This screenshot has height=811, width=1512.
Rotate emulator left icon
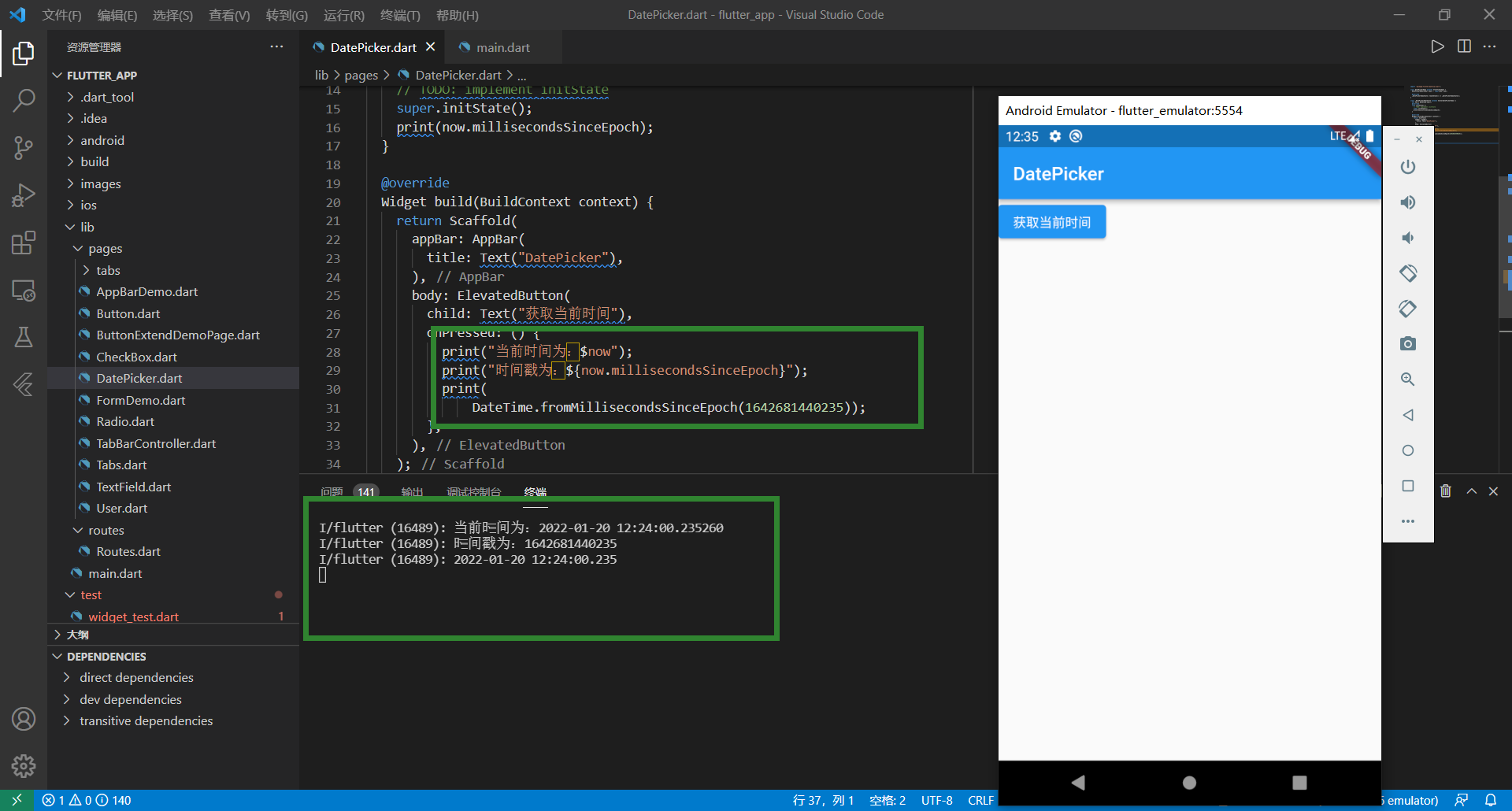coord(1408,273)
